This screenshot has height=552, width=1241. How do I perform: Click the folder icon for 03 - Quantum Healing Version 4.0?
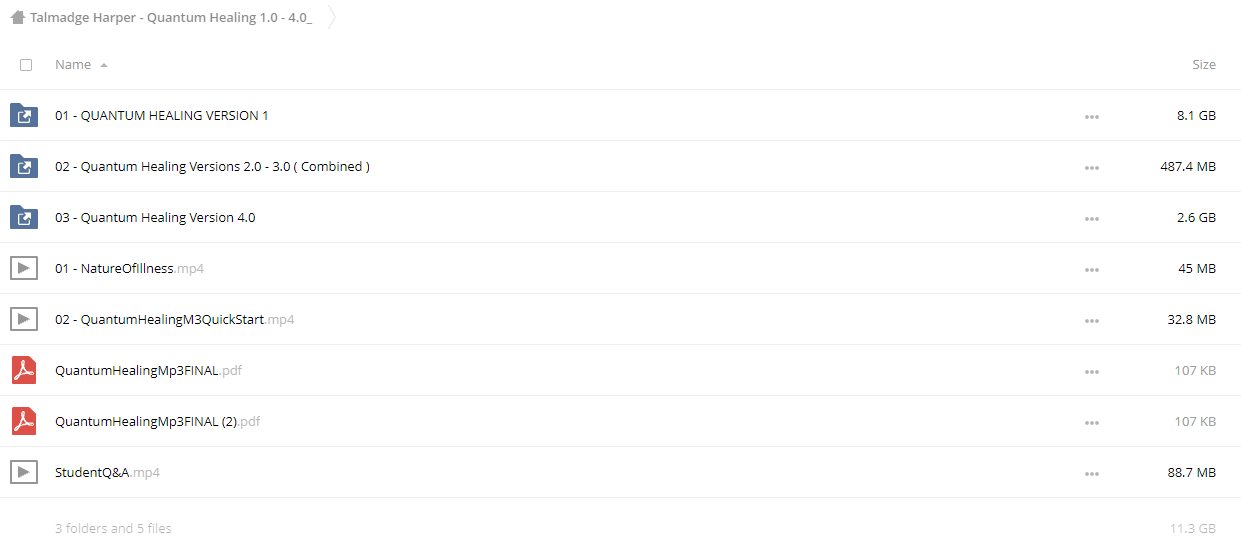coord(24,218)
